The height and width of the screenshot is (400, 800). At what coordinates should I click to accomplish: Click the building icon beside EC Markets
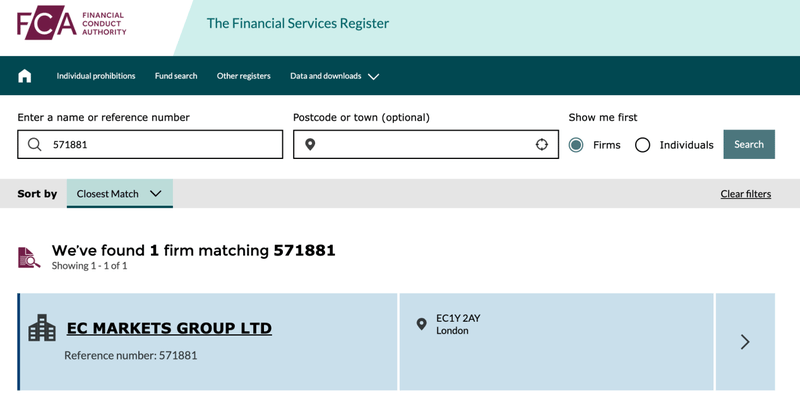pyautogui.click(x=42, y=328)
